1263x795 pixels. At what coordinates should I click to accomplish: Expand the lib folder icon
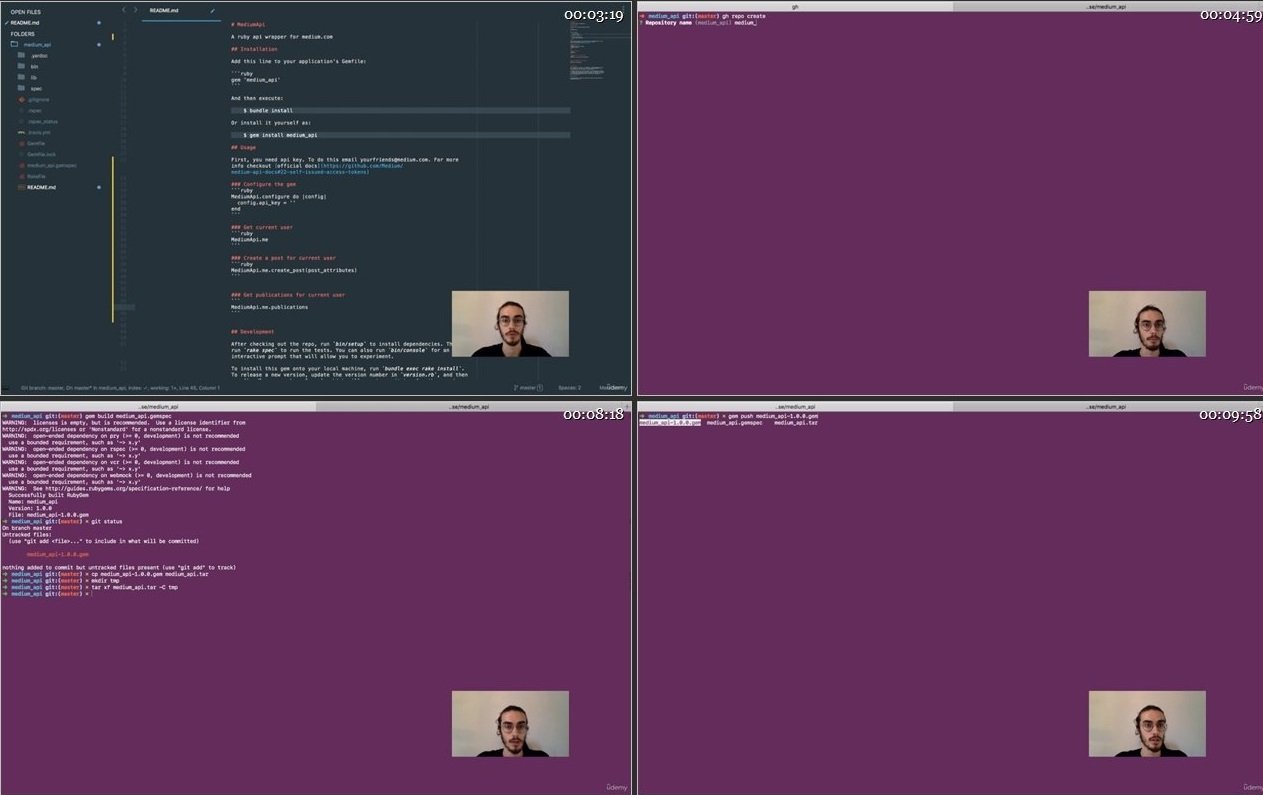(21, 77)
